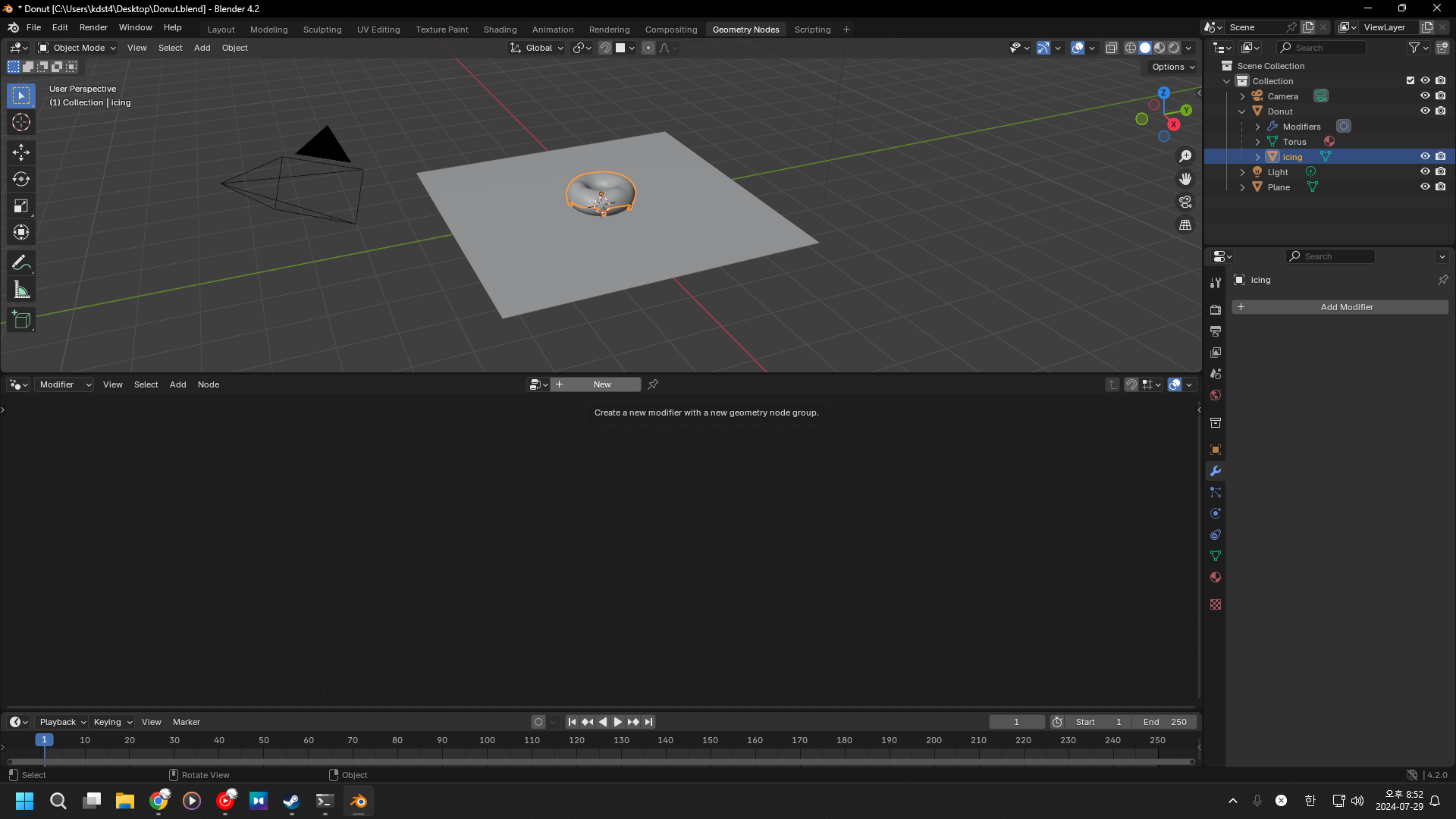This screenshot has height=819, width=1456.
Task: Toggle Camera visibility eye icon
Action: coord(1425,96)
